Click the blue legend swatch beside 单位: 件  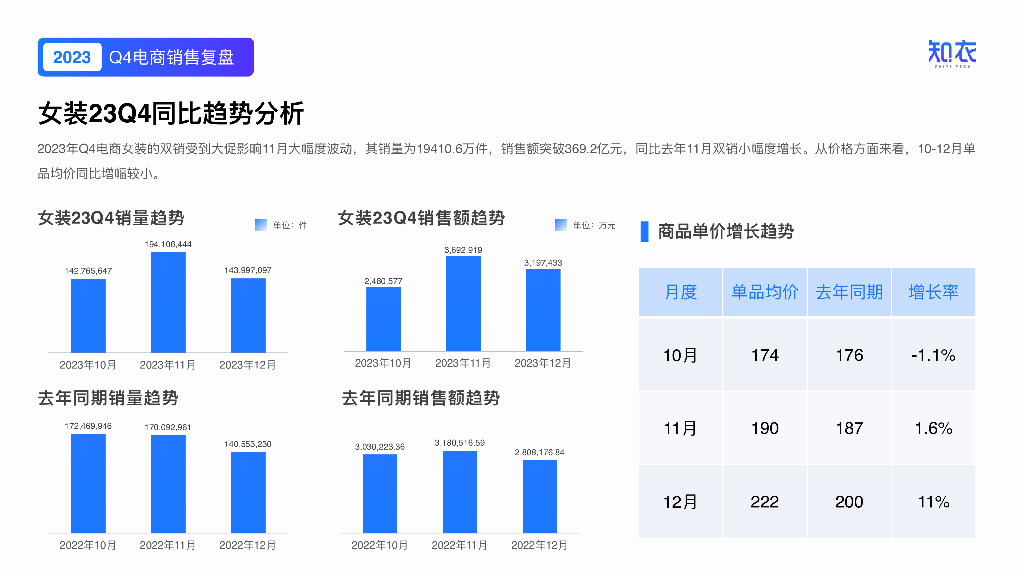261,225
